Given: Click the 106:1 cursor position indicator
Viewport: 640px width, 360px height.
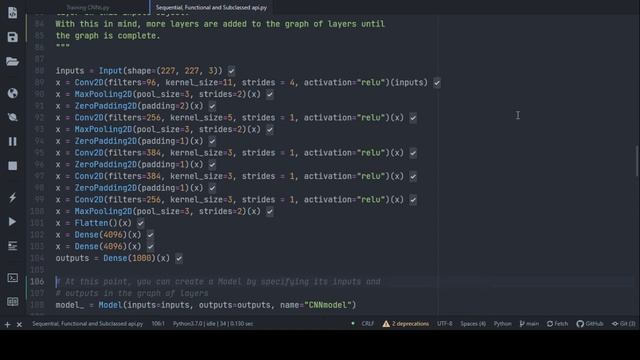Looking at the screenshot, I should (158, 324).
